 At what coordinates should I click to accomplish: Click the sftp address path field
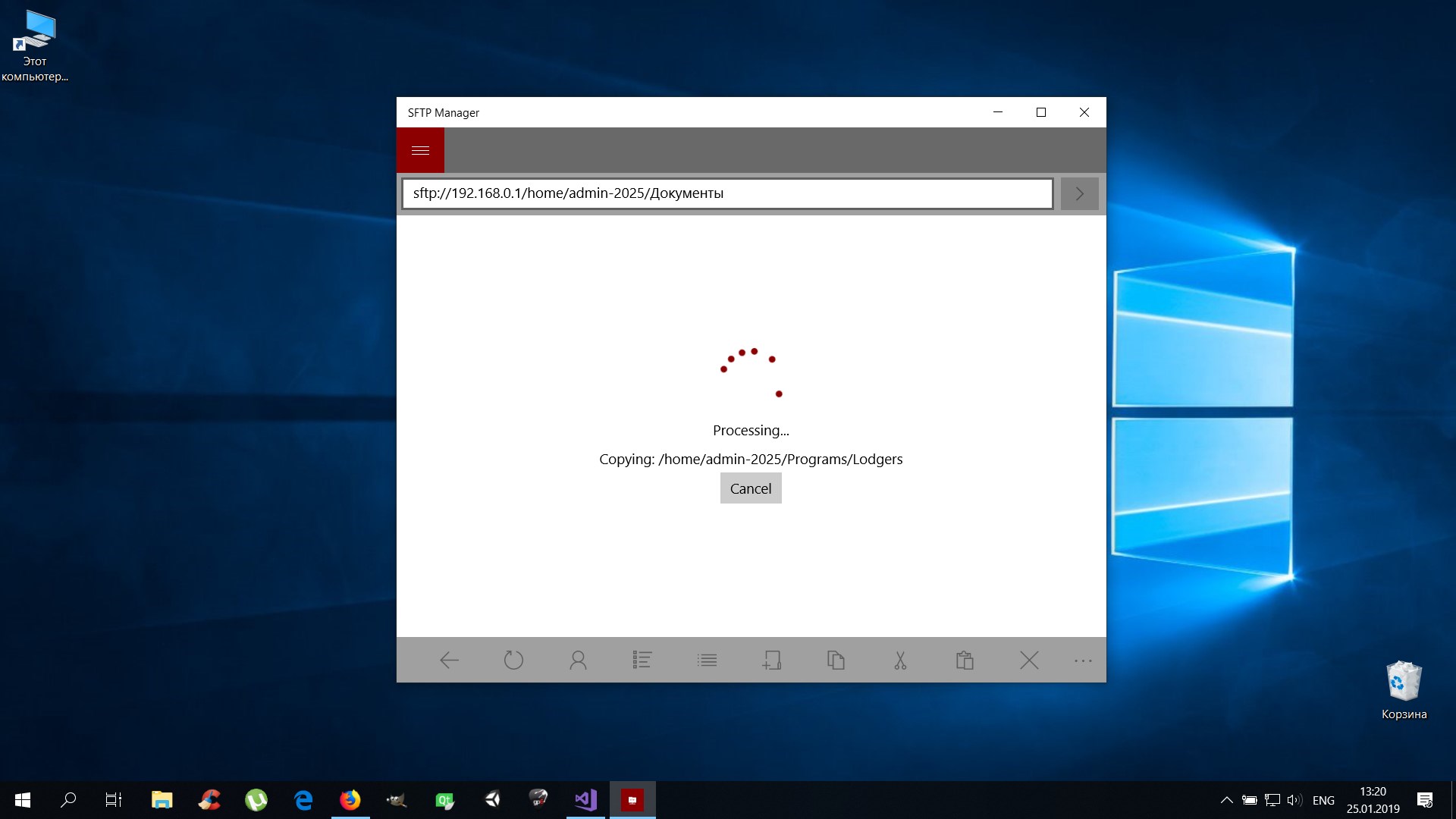726,193
